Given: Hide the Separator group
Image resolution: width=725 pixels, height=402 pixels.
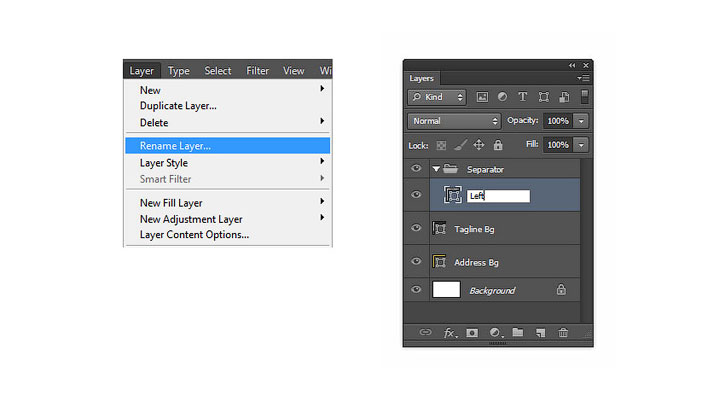Looking at the screenshot, I should tap(416, 168).
